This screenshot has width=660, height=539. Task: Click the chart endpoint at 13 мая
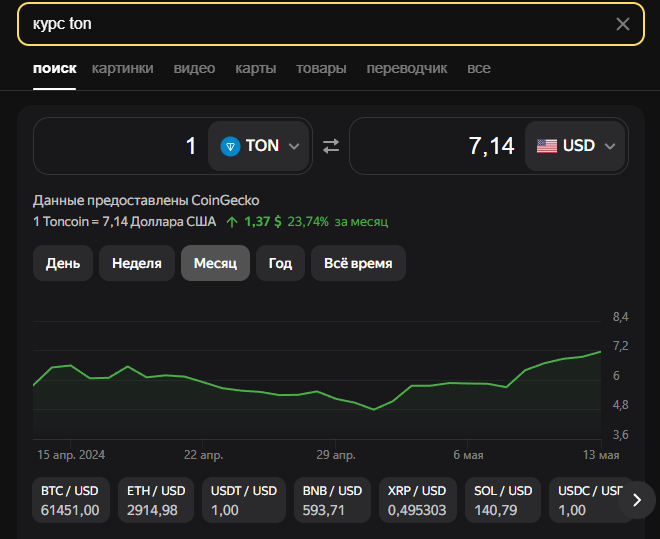click(x=601, y=352)
